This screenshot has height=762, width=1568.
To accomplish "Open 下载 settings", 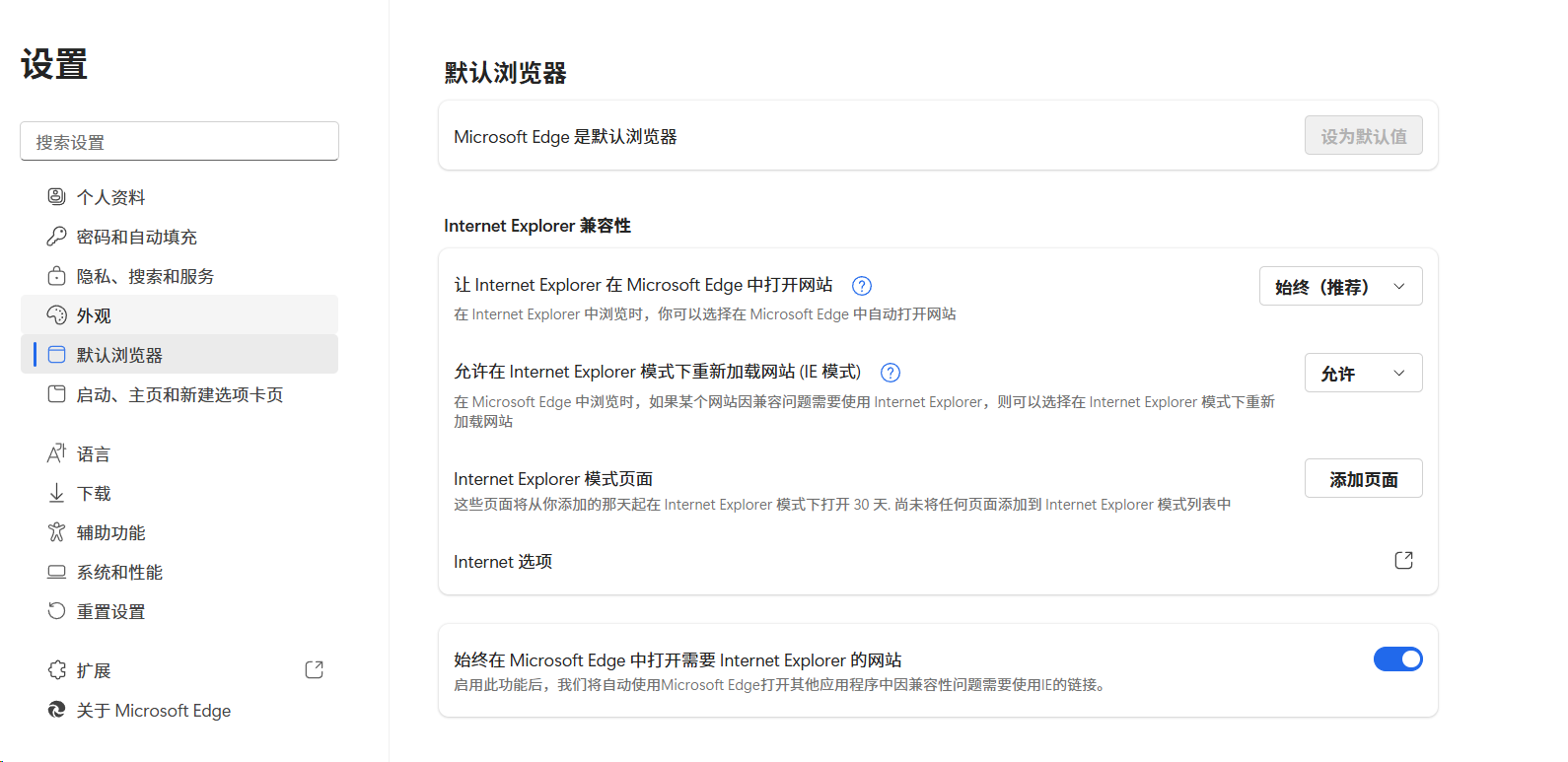I will [x=179, y=492].
